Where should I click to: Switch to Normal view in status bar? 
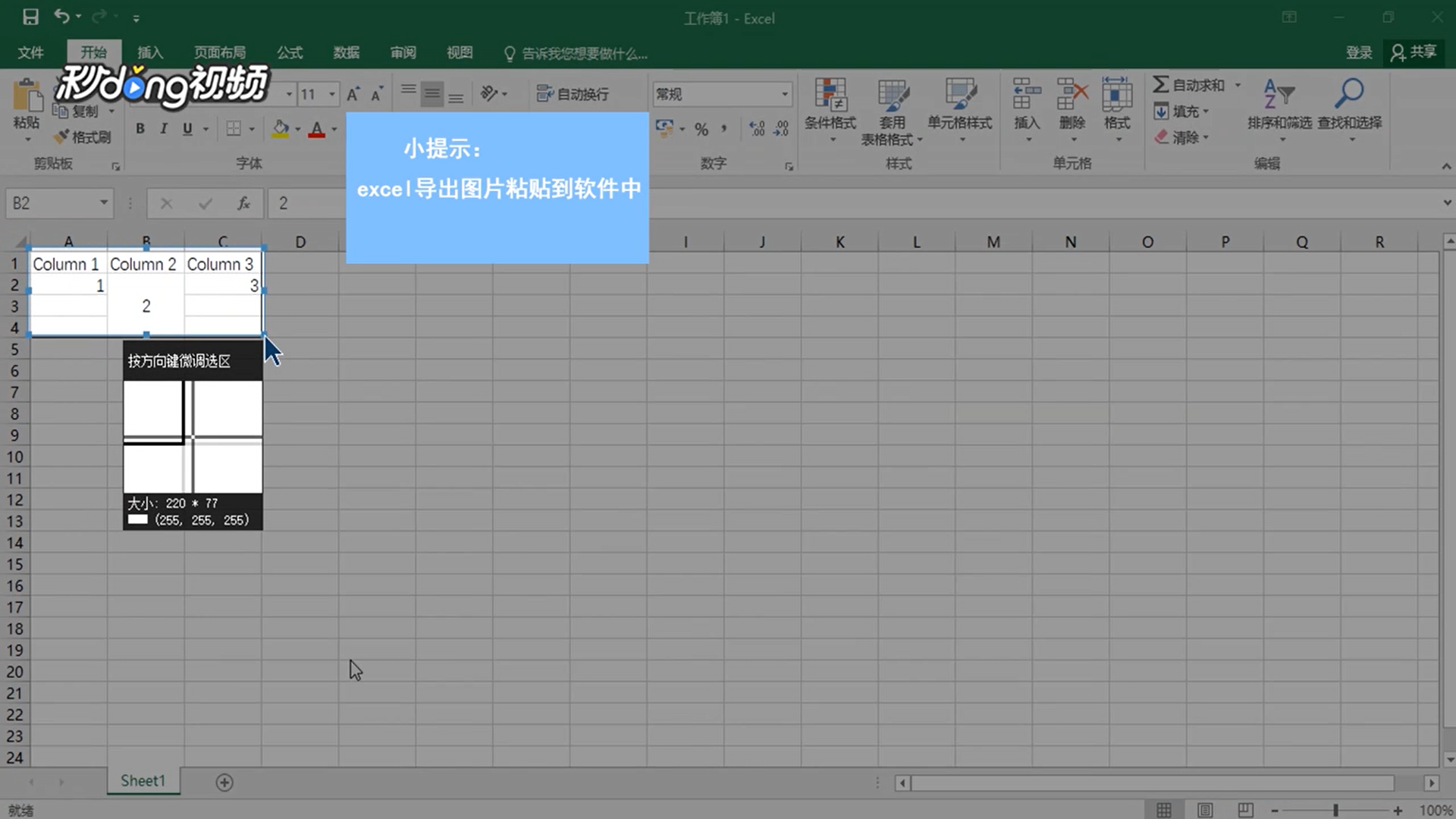click(x=1164, y=810)
